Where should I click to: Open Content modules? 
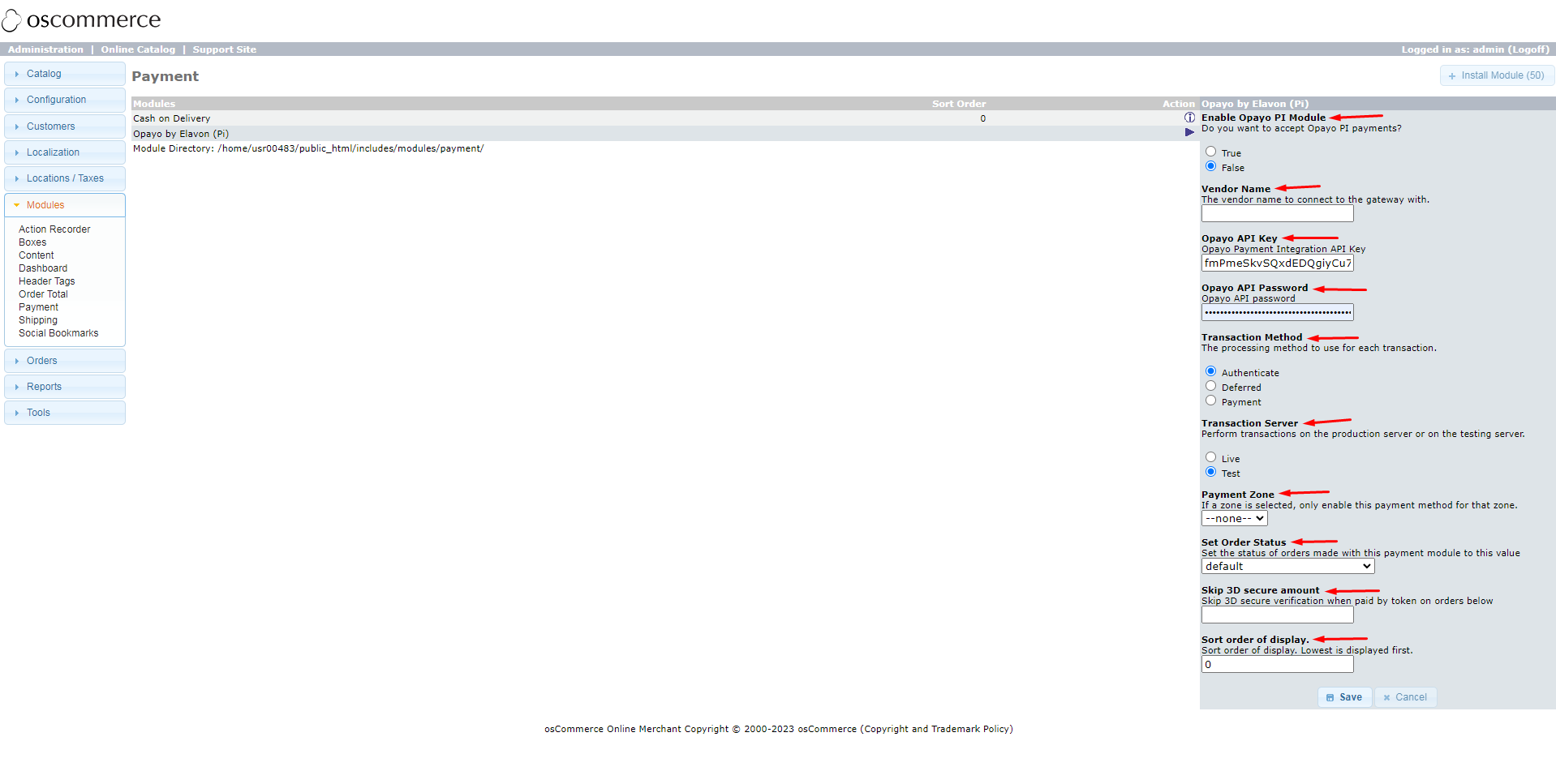pyautogui.click(x=37, y=255)
